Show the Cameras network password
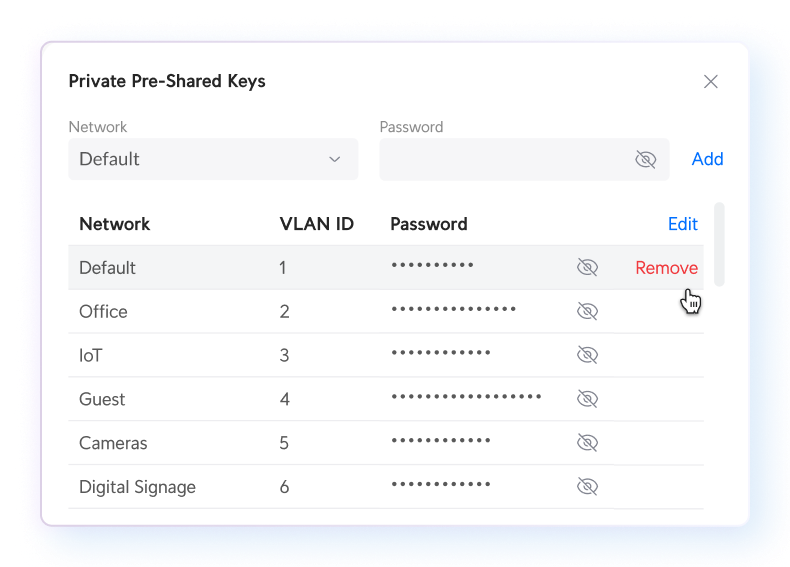This screenshot has width=790, height=567. [x=587, y=443]
